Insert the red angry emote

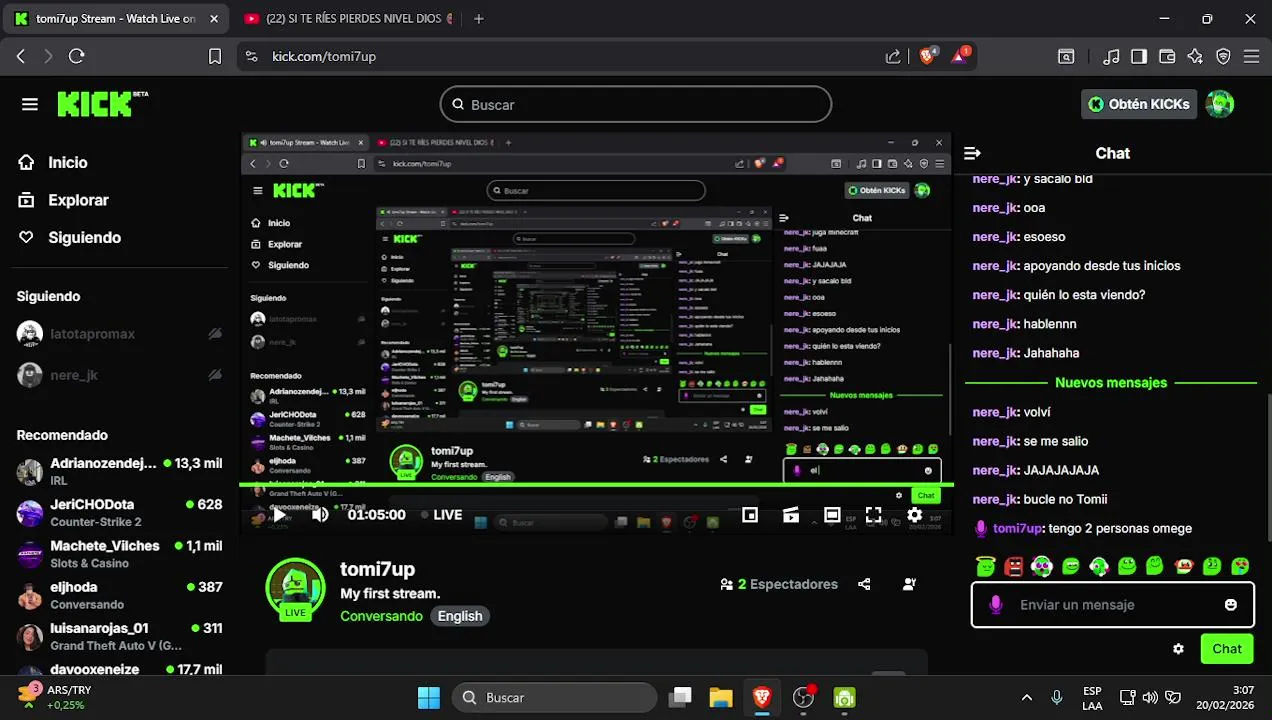tap(1014, 566)
